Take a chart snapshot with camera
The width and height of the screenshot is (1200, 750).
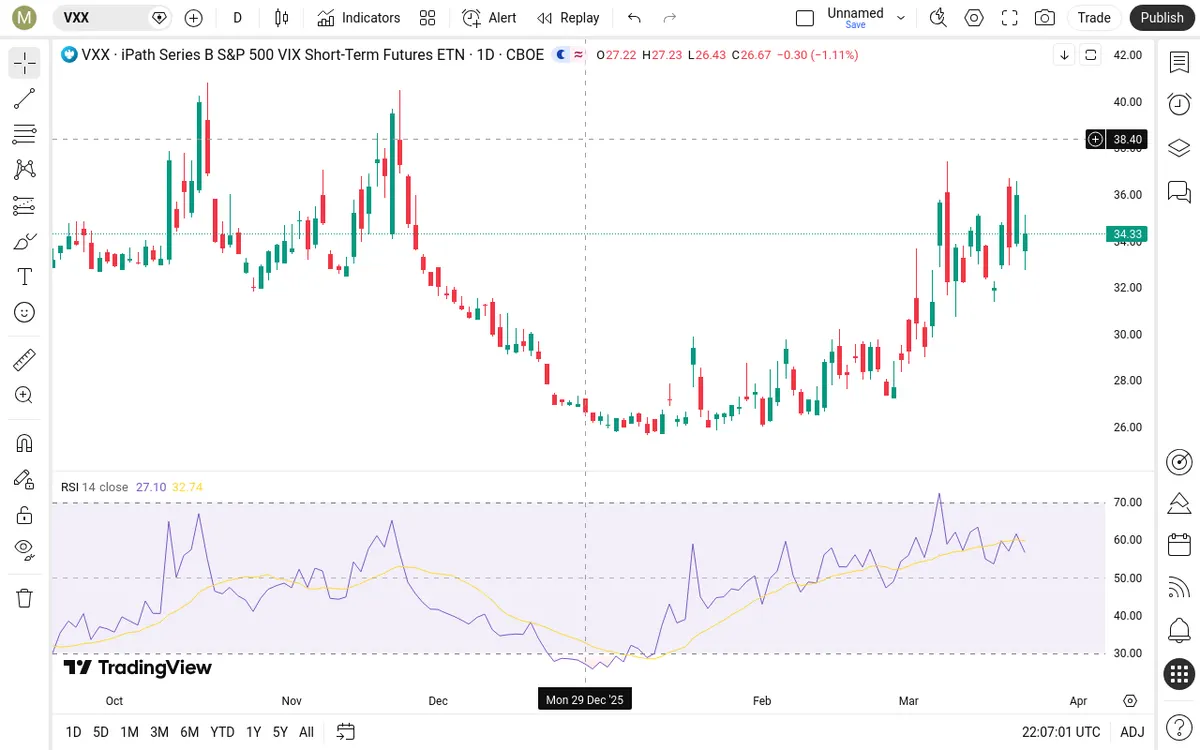[x=1045, y=17]
